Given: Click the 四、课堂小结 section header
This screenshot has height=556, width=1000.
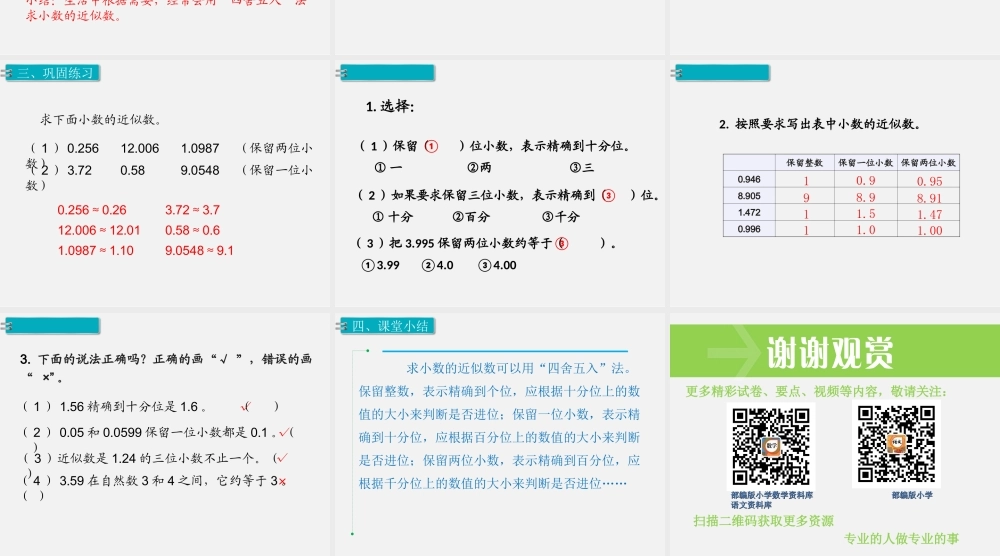Looking at the screenshot, I should [x=390, y=326].
